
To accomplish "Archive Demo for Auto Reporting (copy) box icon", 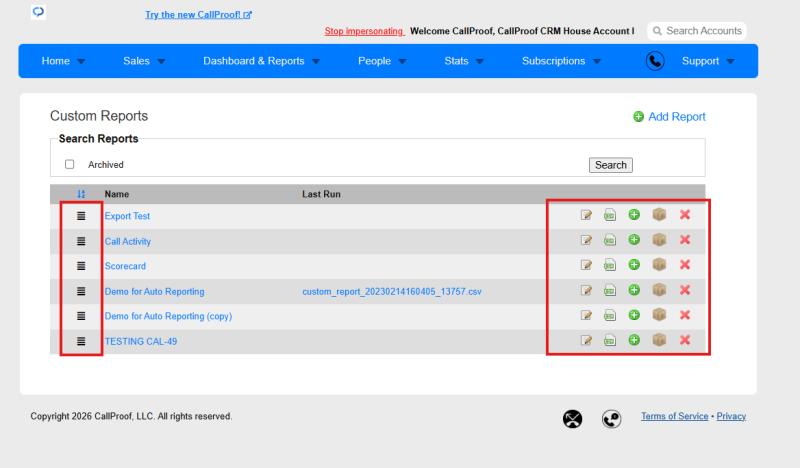I will point(659,315).
